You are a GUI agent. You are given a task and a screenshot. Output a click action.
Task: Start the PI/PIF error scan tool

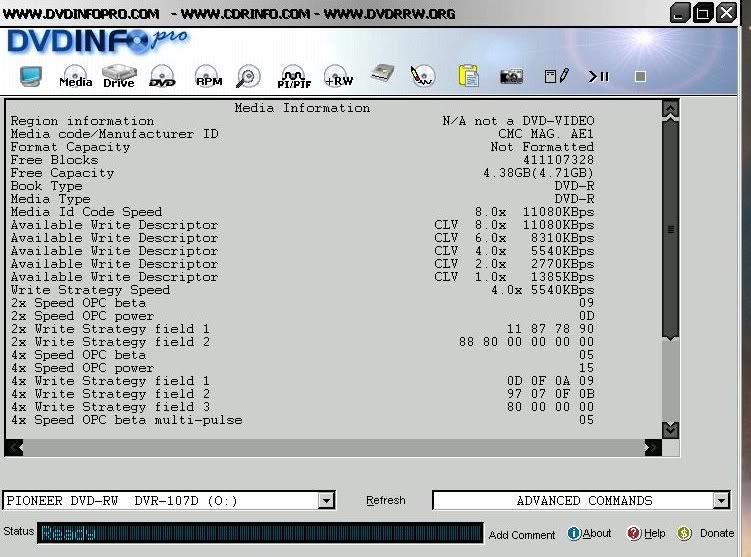(x=294, y=77)
